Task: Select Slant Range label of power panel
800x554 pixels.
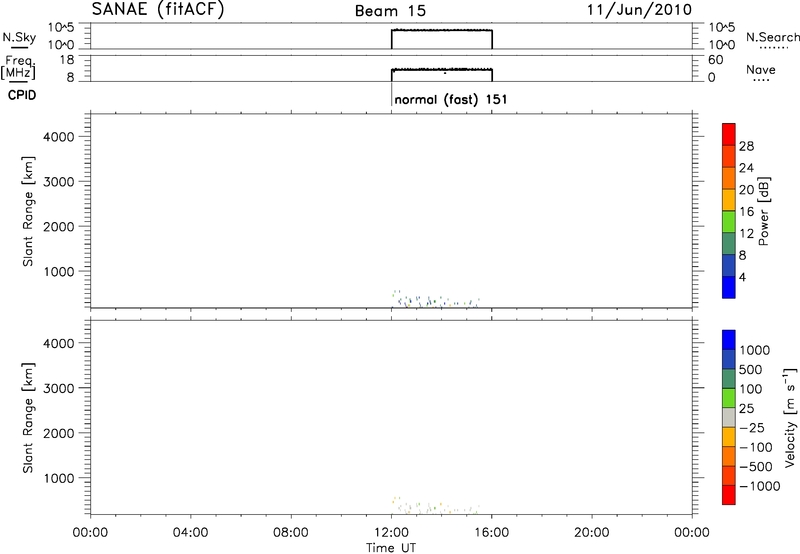Action: (28, 211)
